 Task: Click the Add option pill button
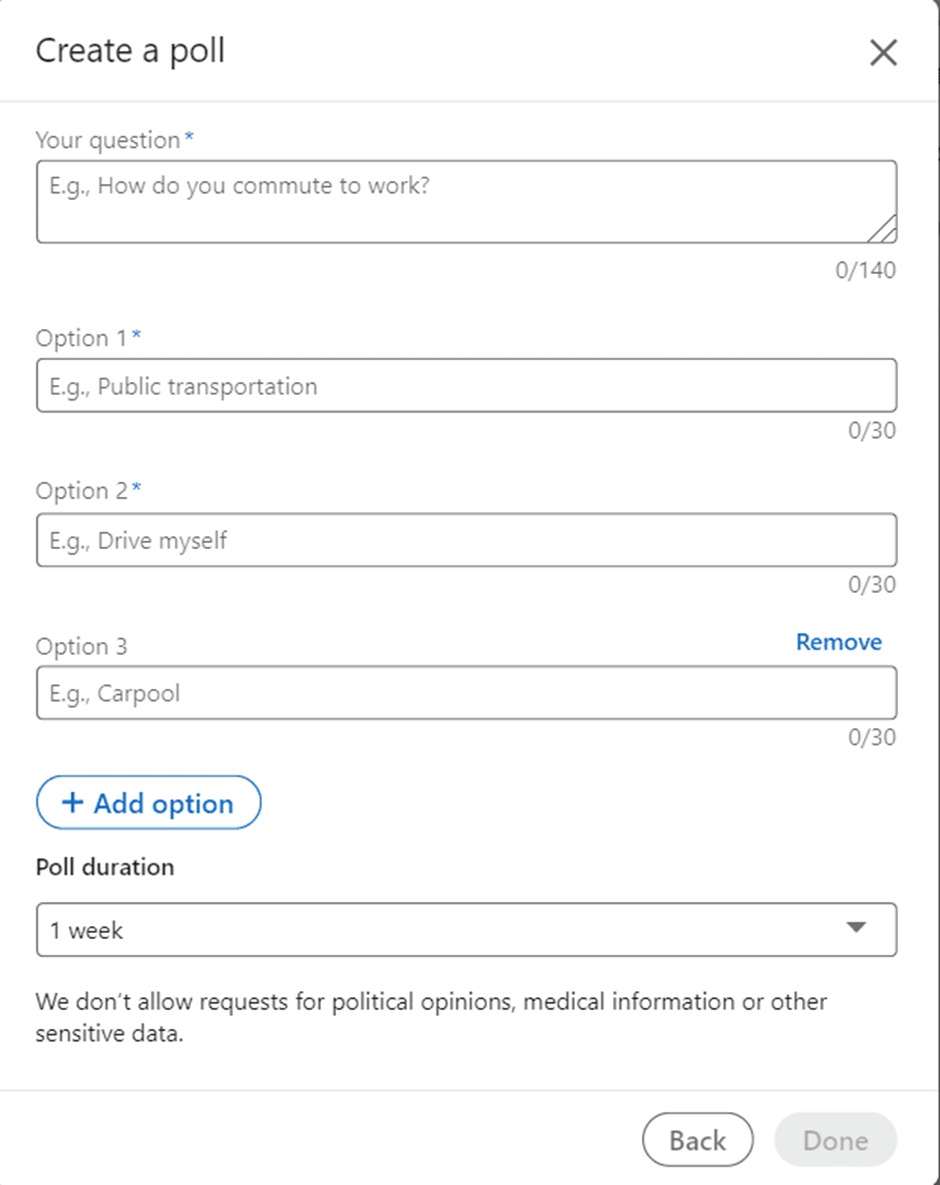tap(148, 802)
